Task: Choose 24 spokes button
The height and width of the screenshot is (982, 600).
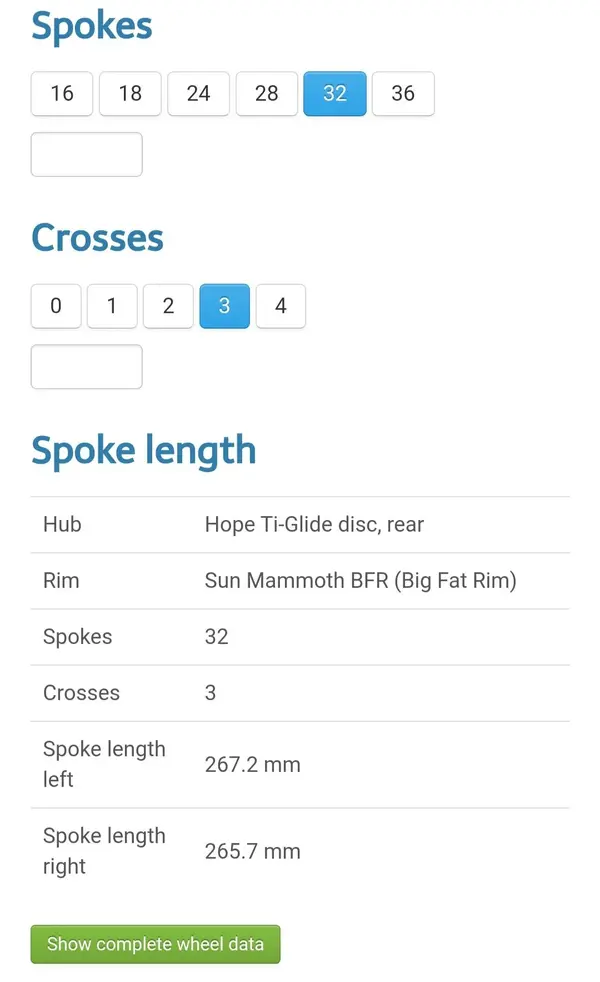Action: tap(199, 94)
